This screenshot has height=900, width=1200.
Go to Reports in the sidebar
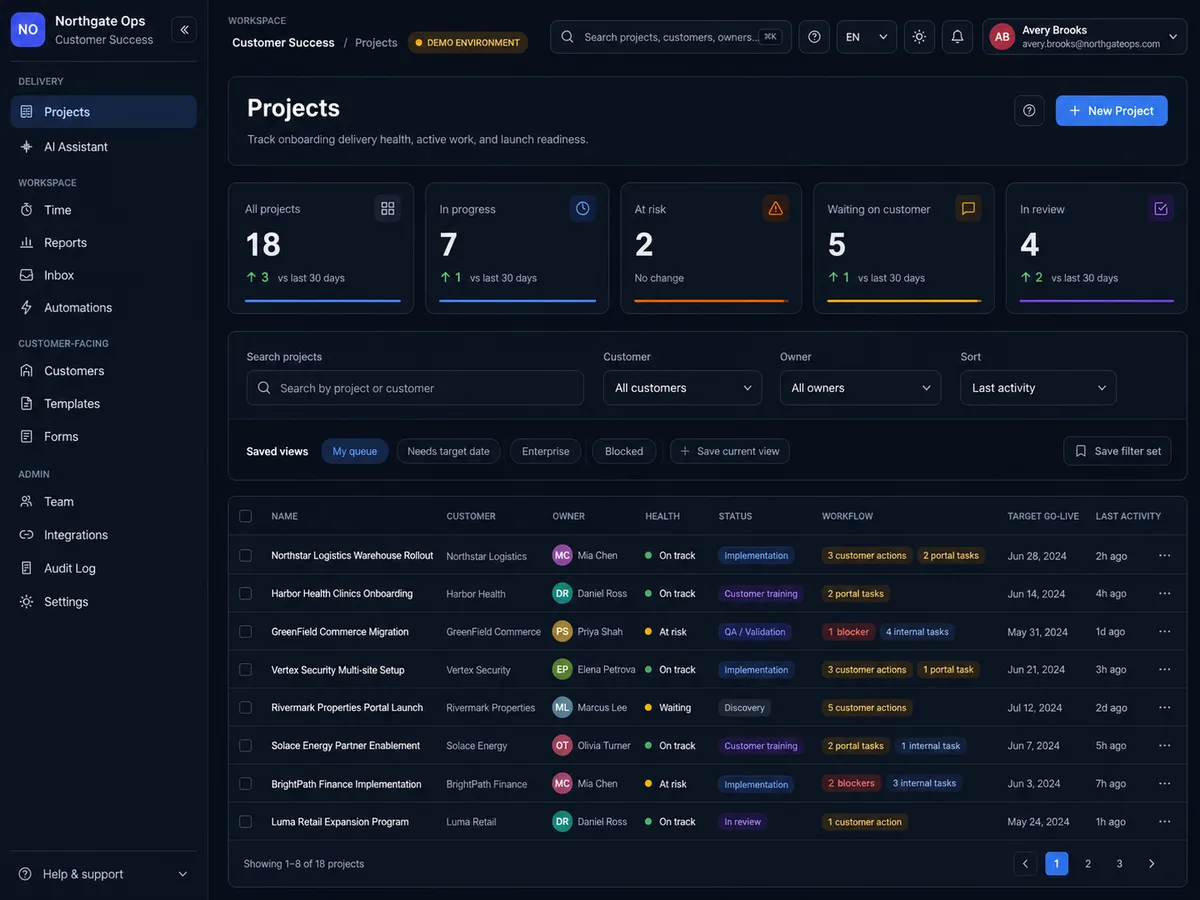103,242
